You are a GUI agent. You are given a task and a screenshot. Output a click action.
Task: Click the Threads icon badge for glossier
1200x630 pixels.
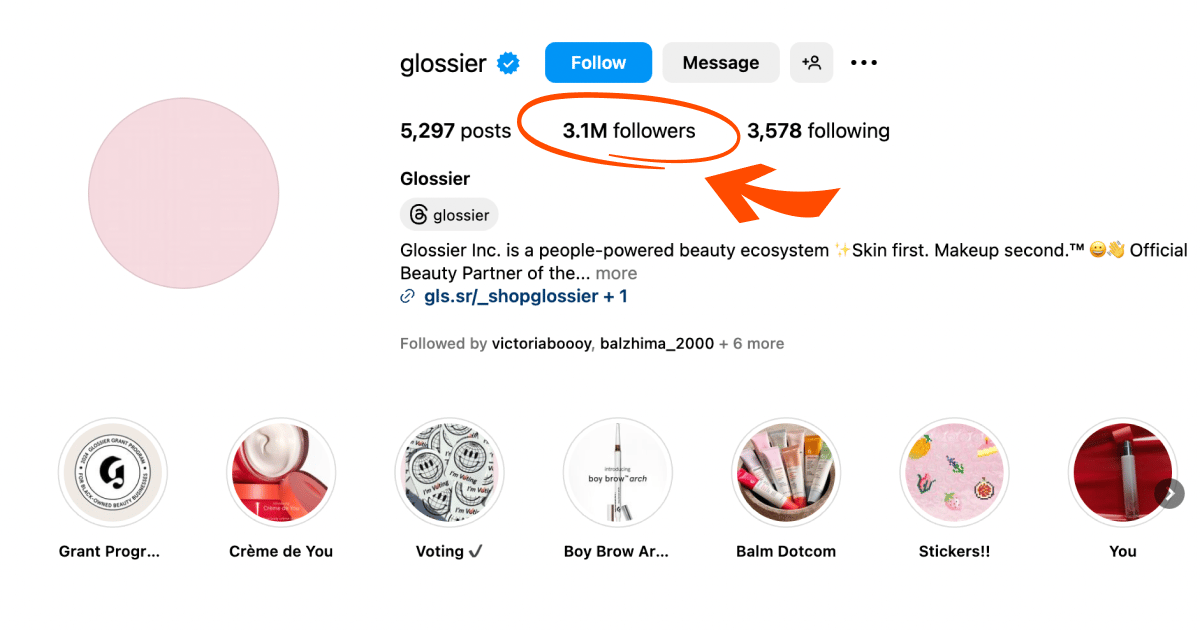pyautogui.click(x=449, y=215)
